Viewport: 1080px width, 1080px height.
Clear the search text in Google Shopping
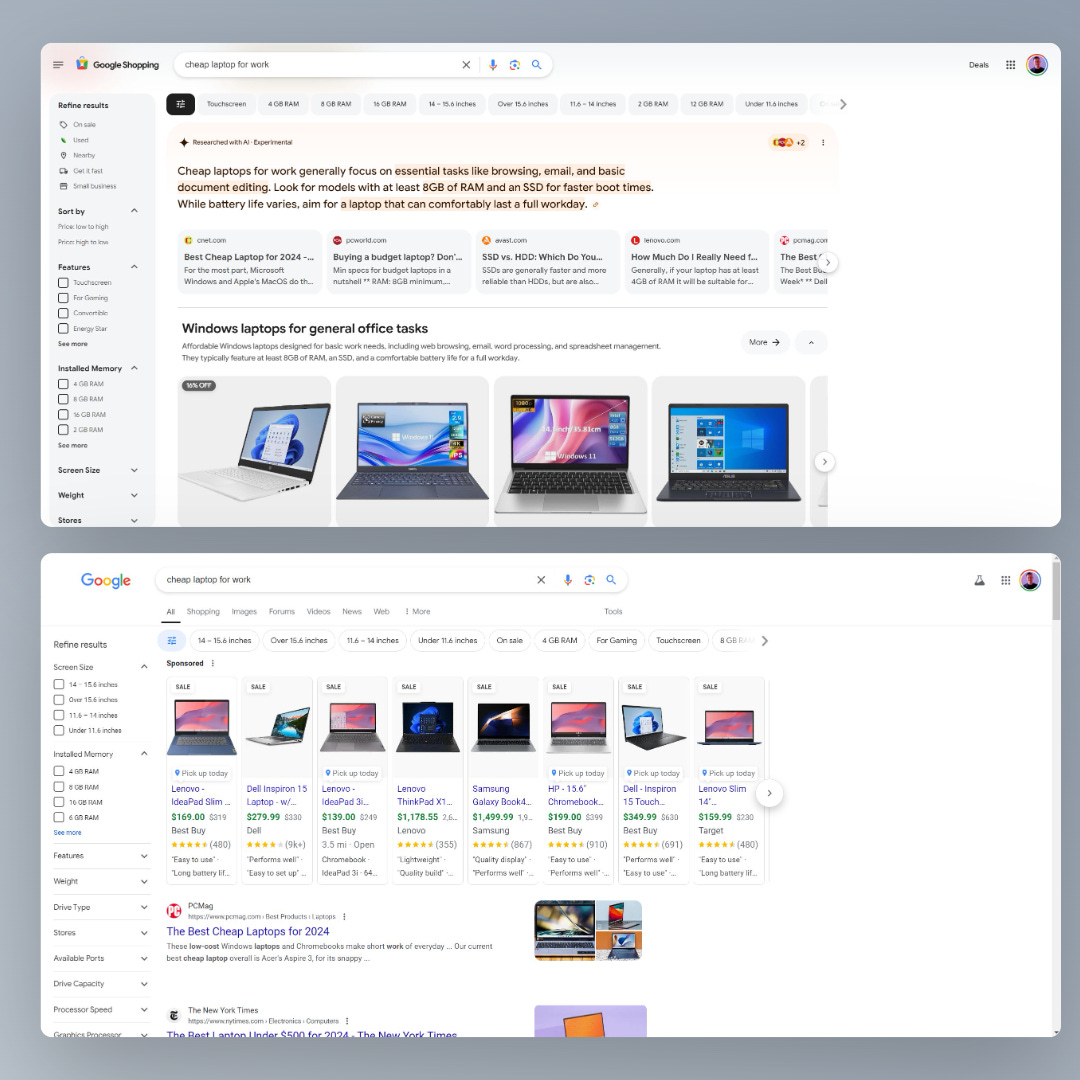[466, 65]
